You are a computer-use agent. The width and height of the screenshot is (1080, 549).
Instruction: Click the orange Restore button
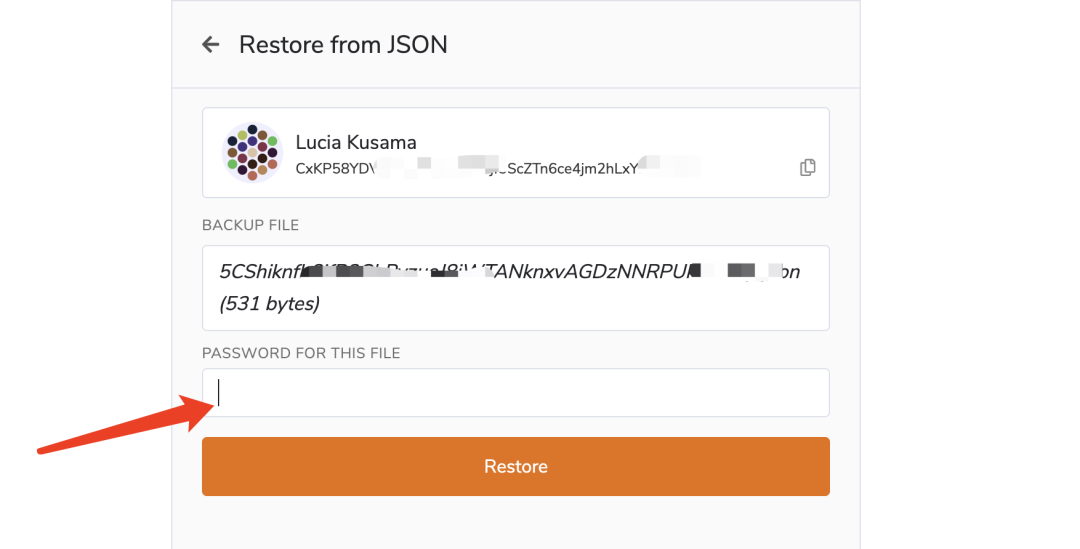click(516, 467)
